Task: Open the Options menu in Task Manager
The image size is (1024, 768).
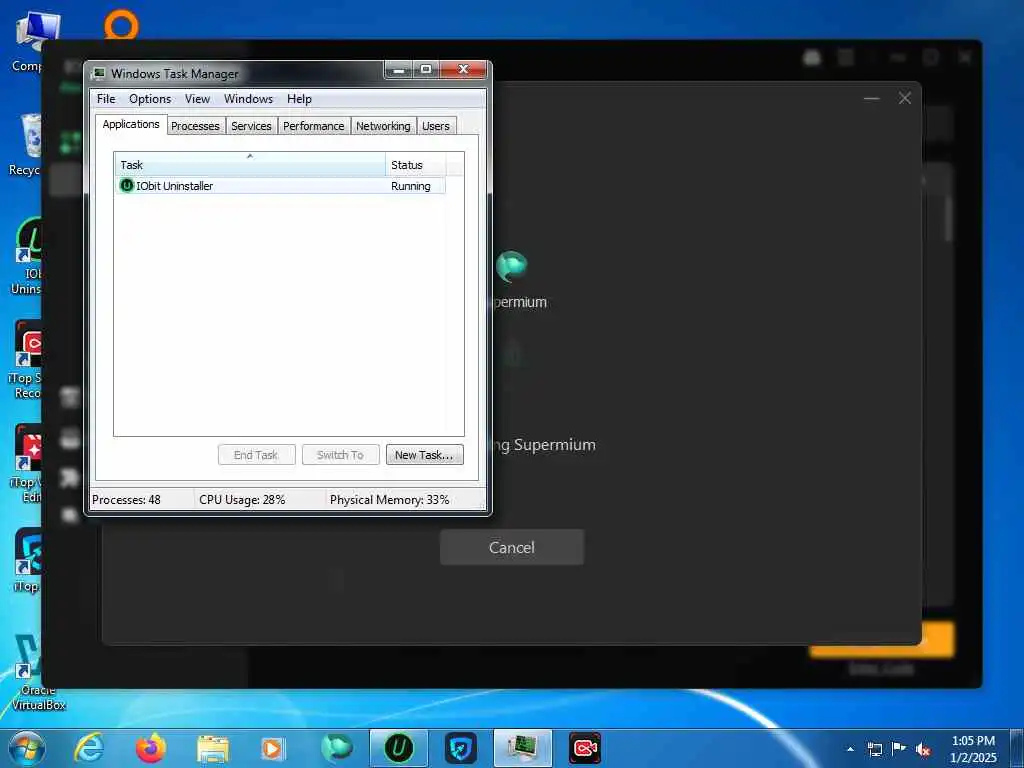Action: pos(150,99)
